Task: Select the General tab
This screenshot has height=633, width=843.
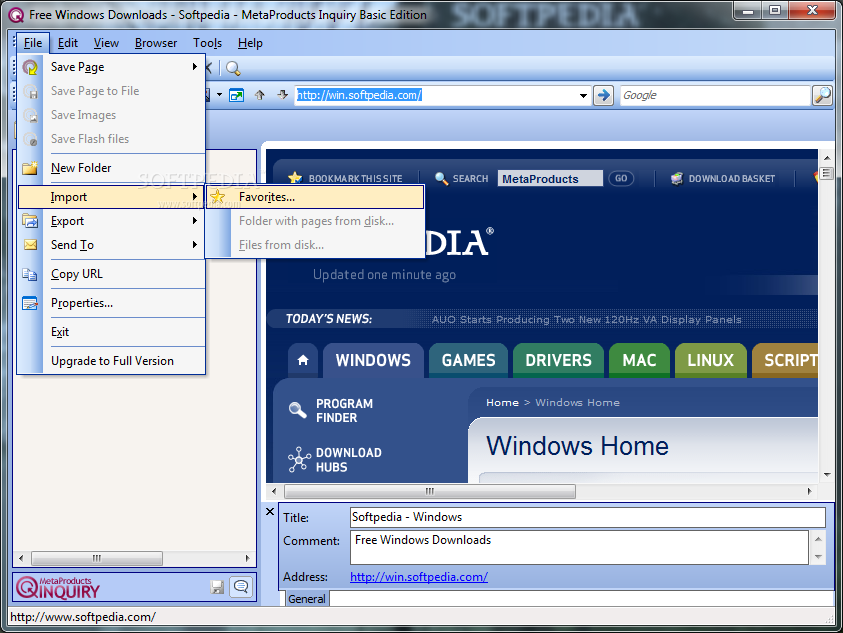Action: 306,599
